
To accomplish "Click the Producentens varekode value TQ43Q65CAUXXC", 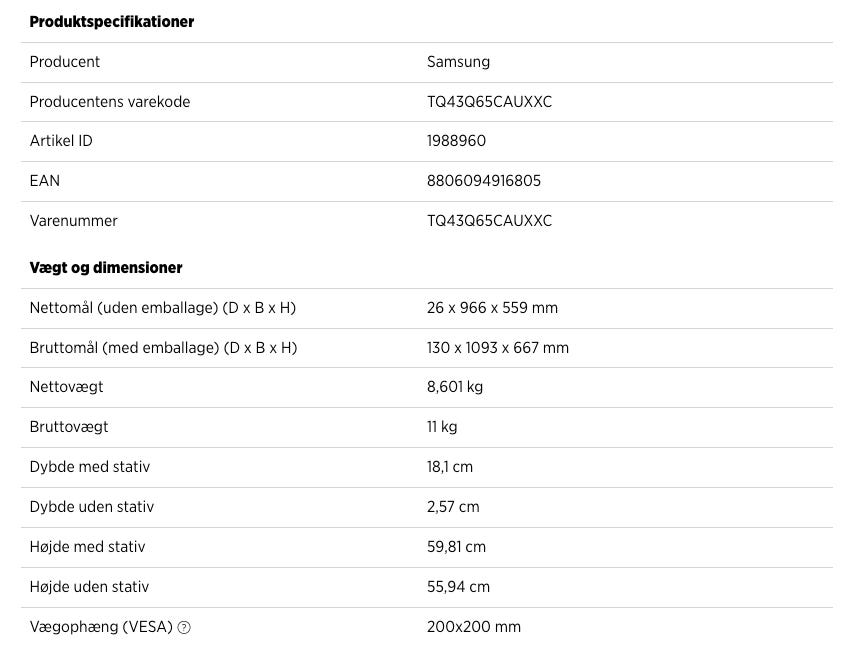I will [489, 102].
